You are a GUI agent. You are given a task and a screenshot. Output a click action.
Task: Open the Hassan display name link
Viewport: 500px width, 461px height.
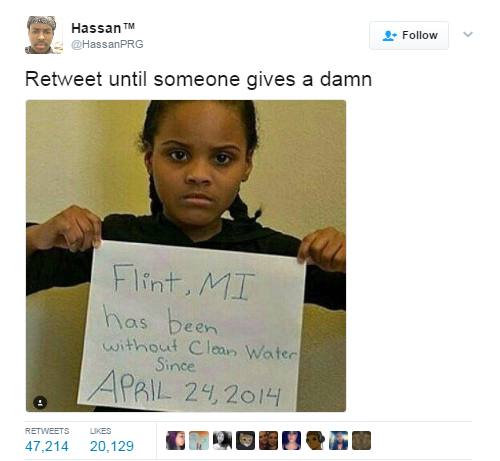(103, 28)
